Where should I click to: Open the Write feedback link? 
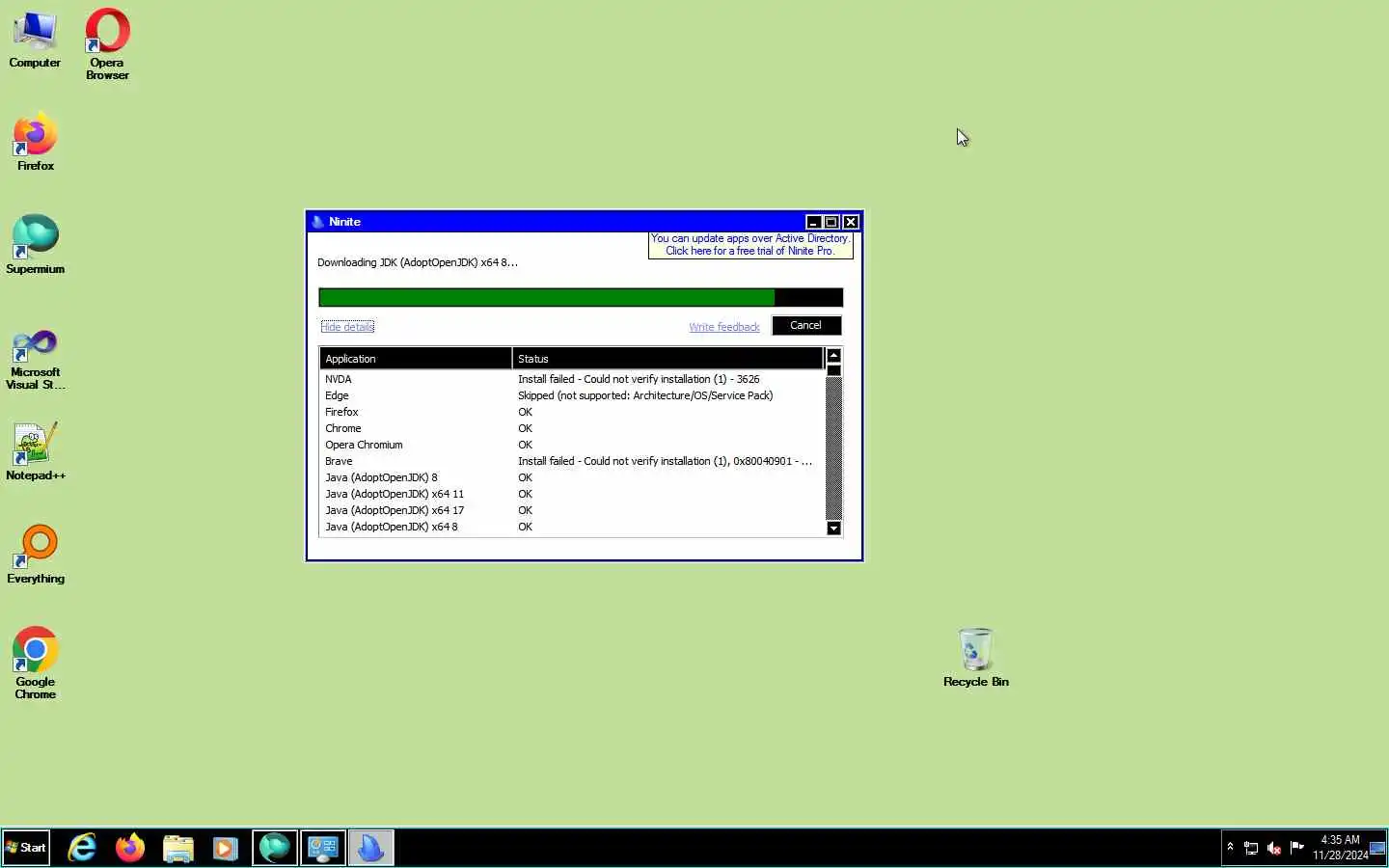tap(724, 327)
